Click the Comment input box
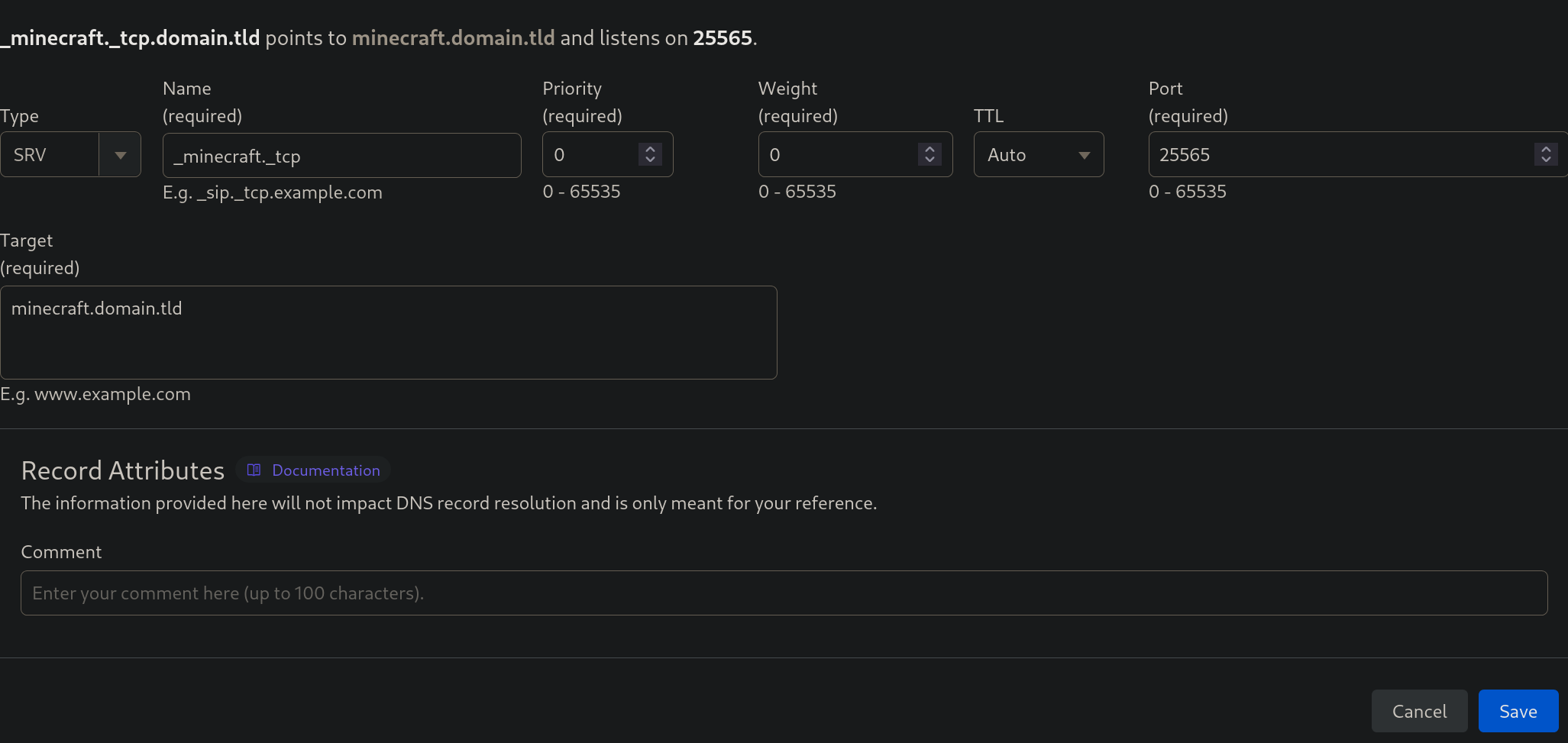This screenshot has height=743, width=1568. [x=784, y=593]
